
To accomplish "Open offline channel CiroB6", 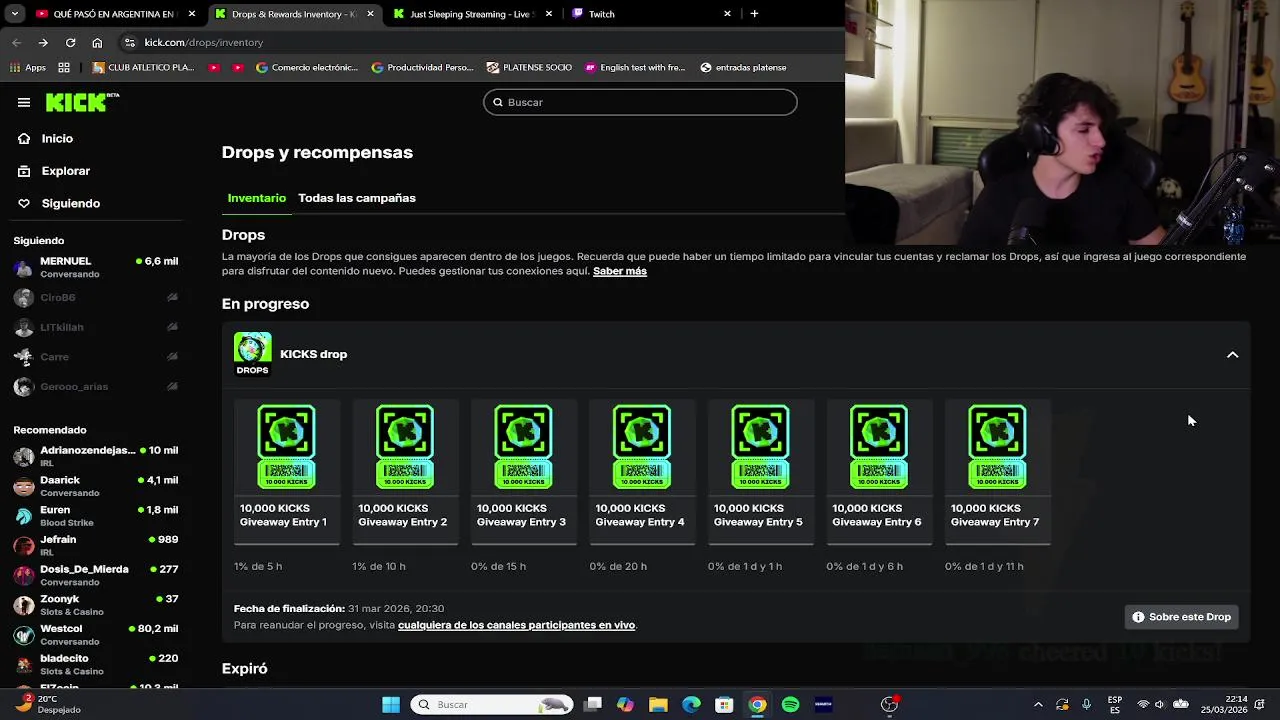I will 96,297.
